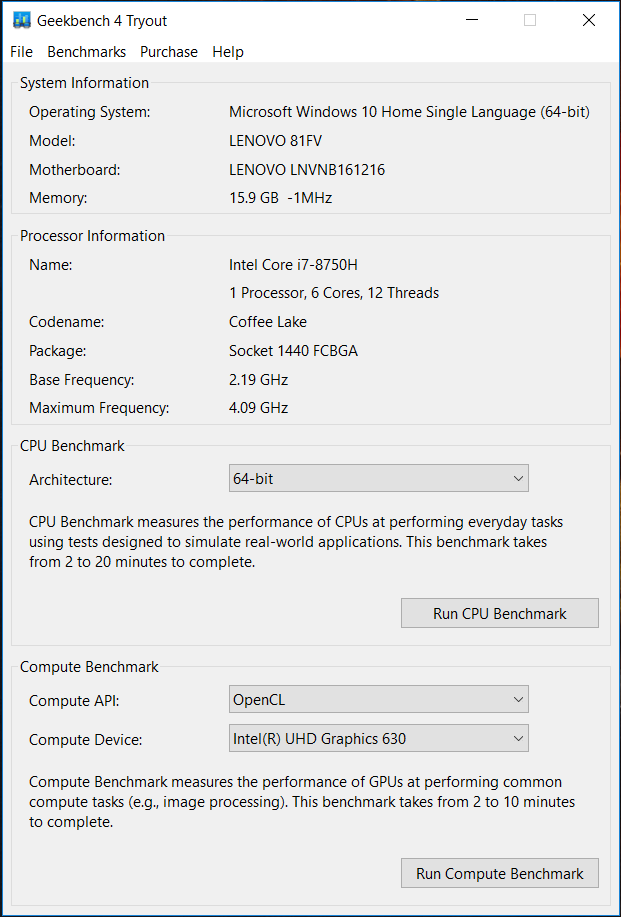Click the Run CPU Benchmark button
This screenshot has width=621, height=917.
(499, 613)
